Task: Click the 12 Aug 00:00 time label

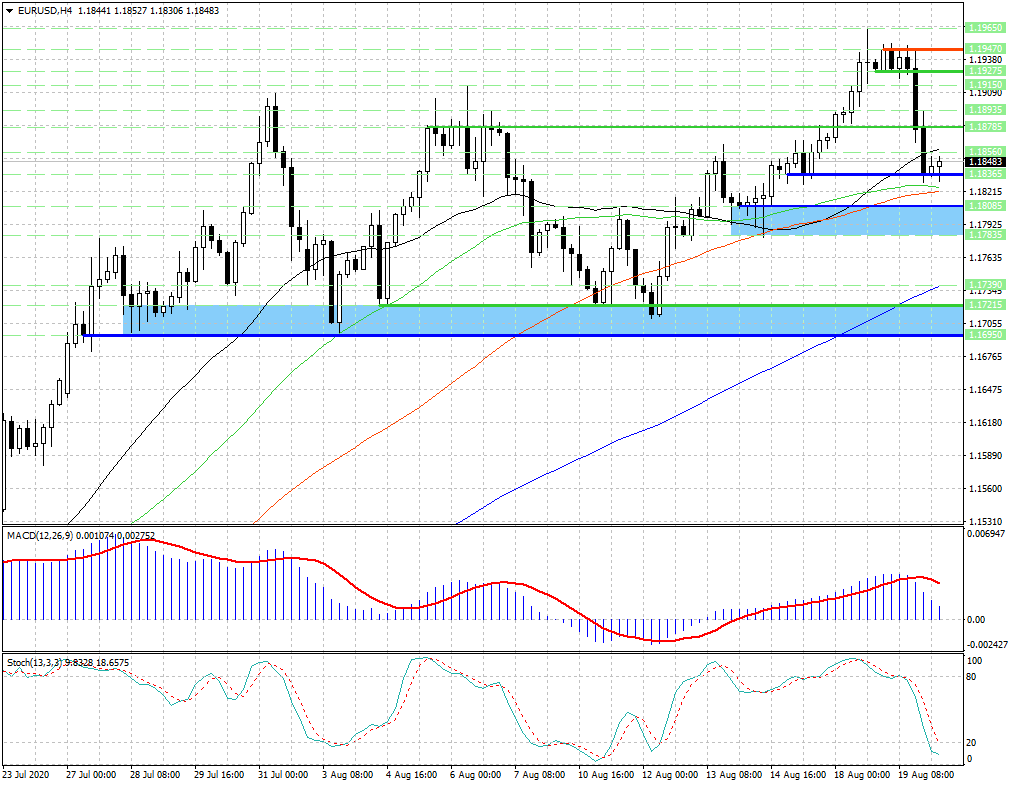Action: pyautogui.click(x=669, y=774)
